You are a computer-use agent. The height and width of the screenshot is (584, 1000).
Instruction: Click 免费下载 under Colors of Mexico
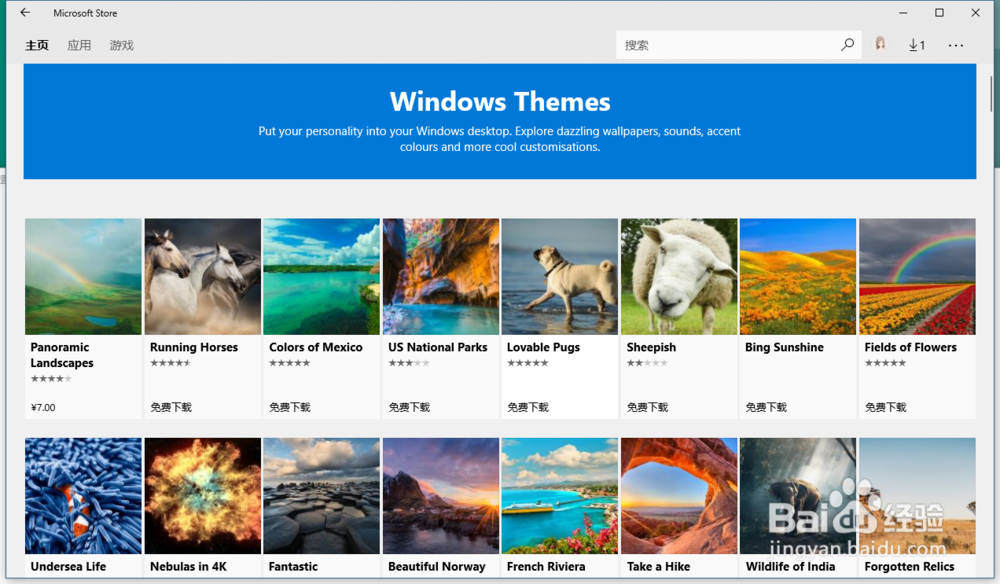point(290,407)
